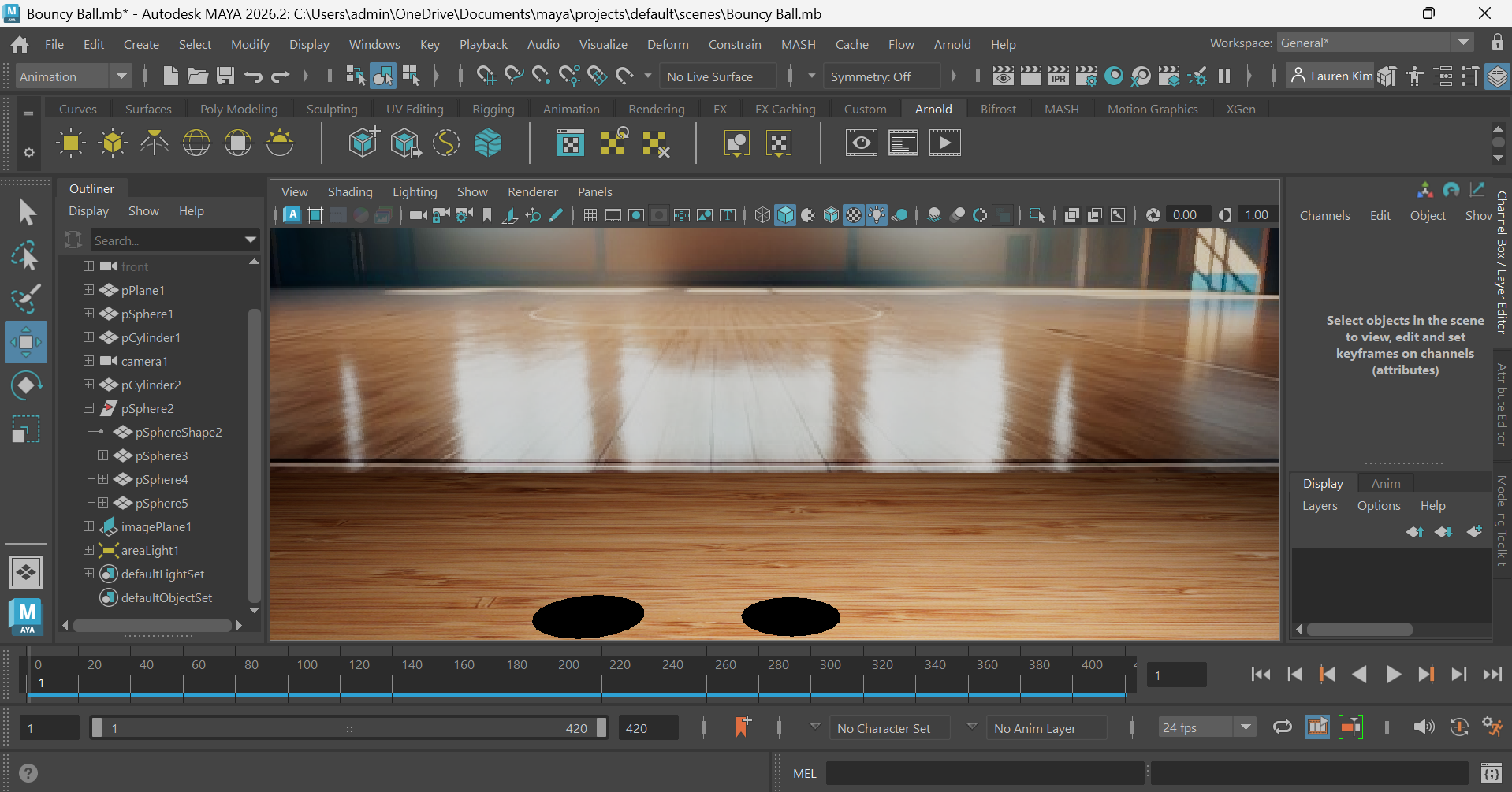
Task: Toggle the viewport grid display
Action: click(x=590, y=215)
